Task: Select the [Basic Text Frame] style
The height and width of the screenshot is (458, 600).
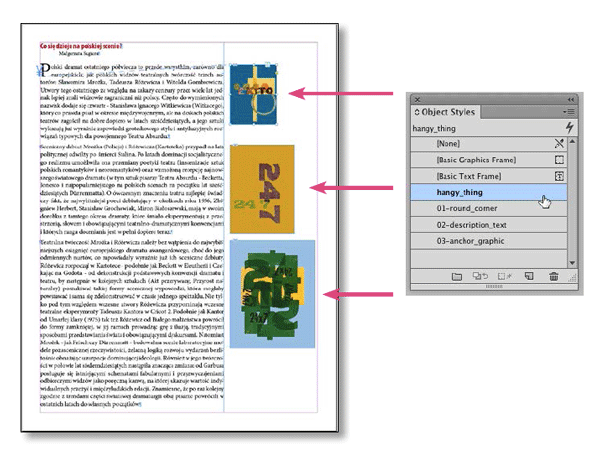Action: 489,176
